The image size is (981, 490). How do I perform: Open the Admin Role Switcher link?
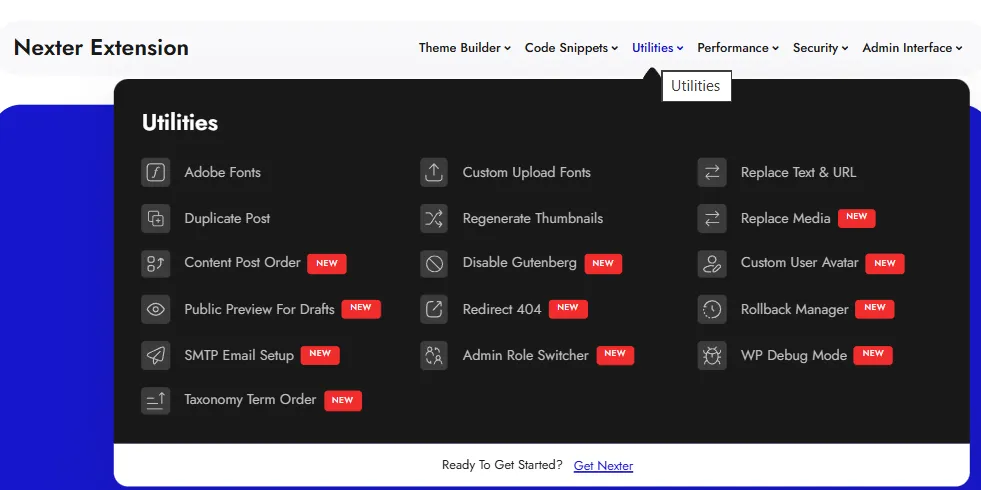(526, 355)
